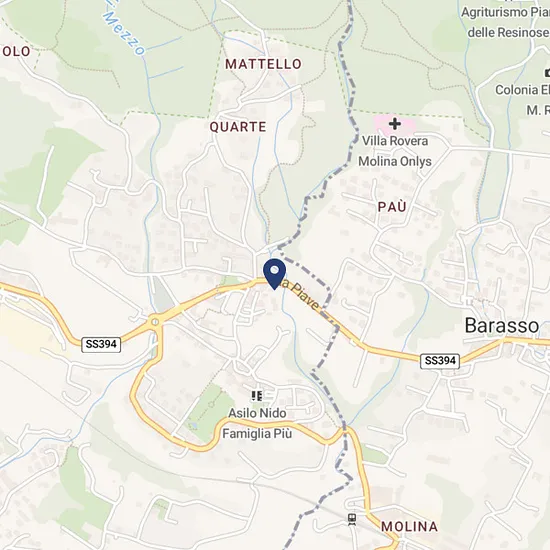Viewport: 550px width, 550px height.
Task: Click the pink hospital area
Action: [x=395, y=125]
